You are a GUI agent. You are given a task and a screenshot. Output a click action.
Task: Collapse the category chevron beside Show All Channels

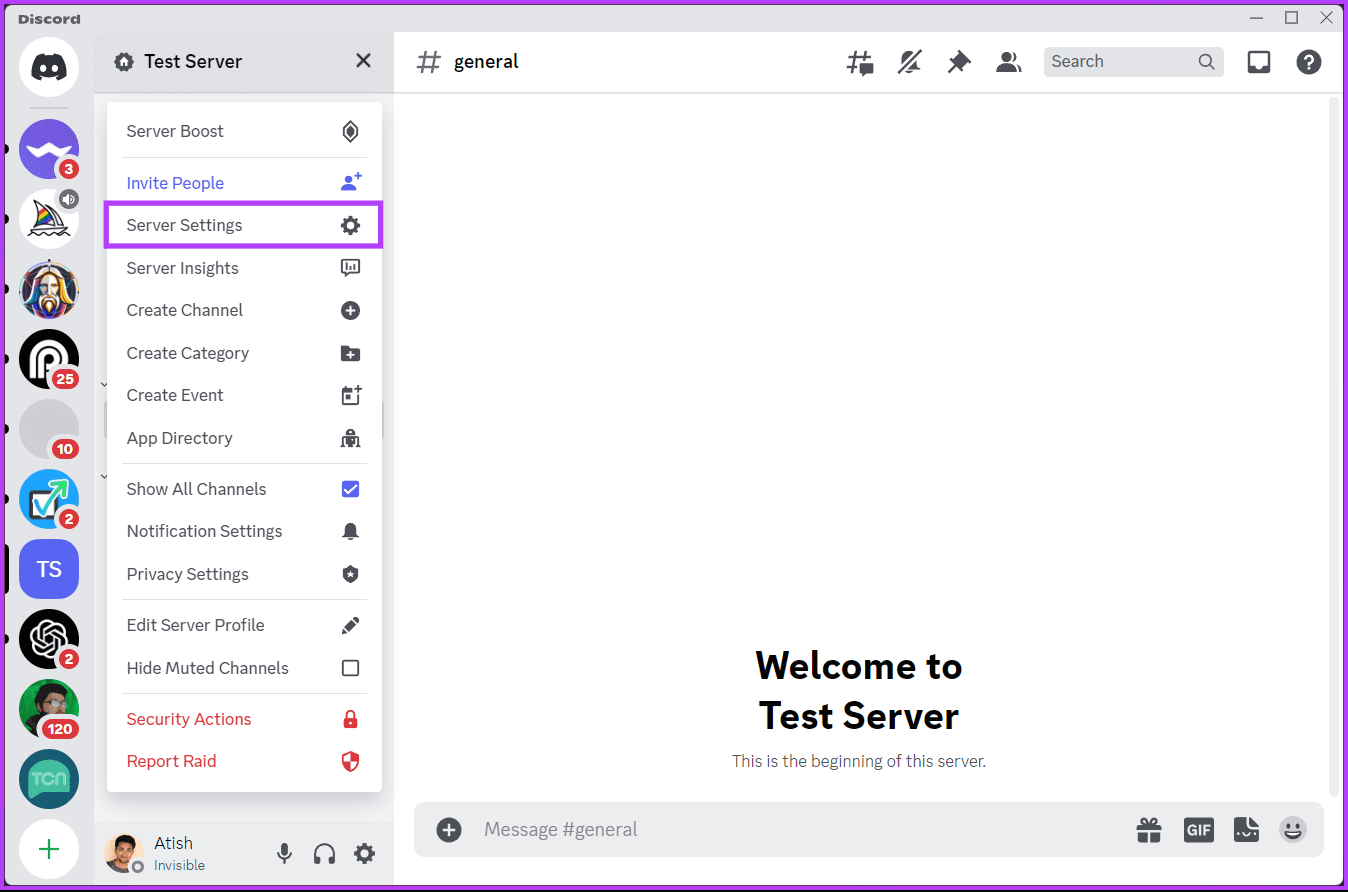click(x=104, y=476)
